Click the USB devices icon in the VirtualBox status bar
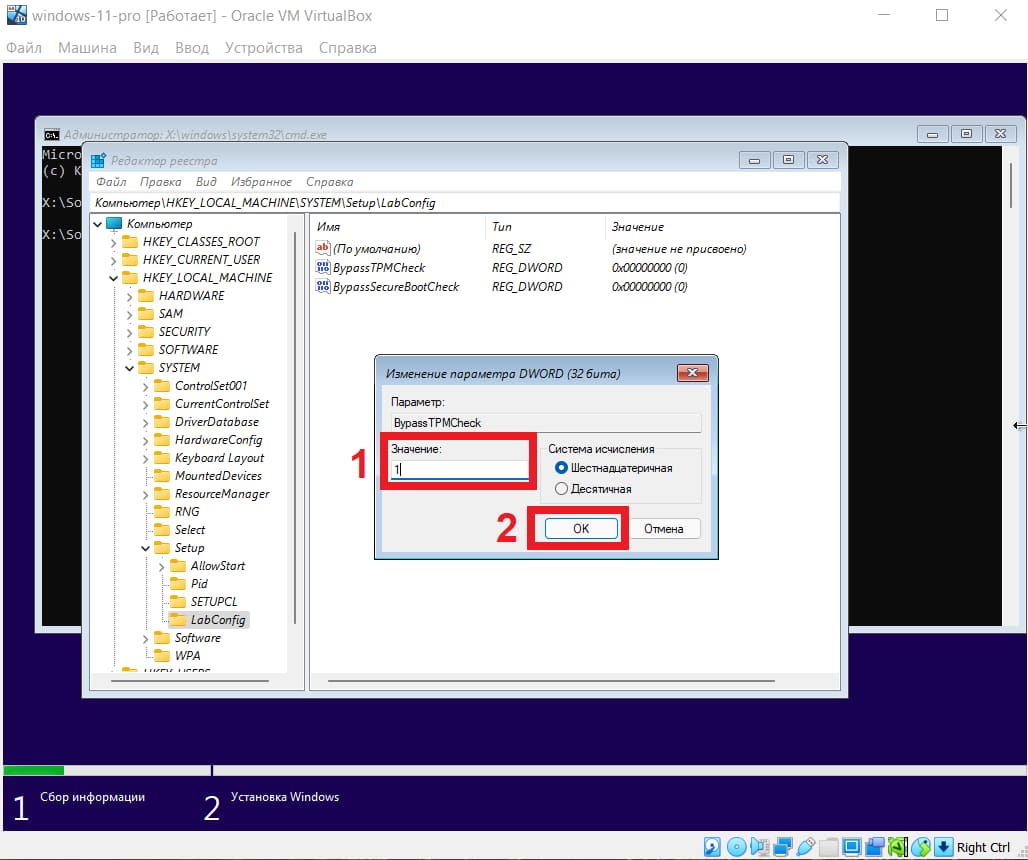The image size is (1028, 860). [x=806, y=847]
